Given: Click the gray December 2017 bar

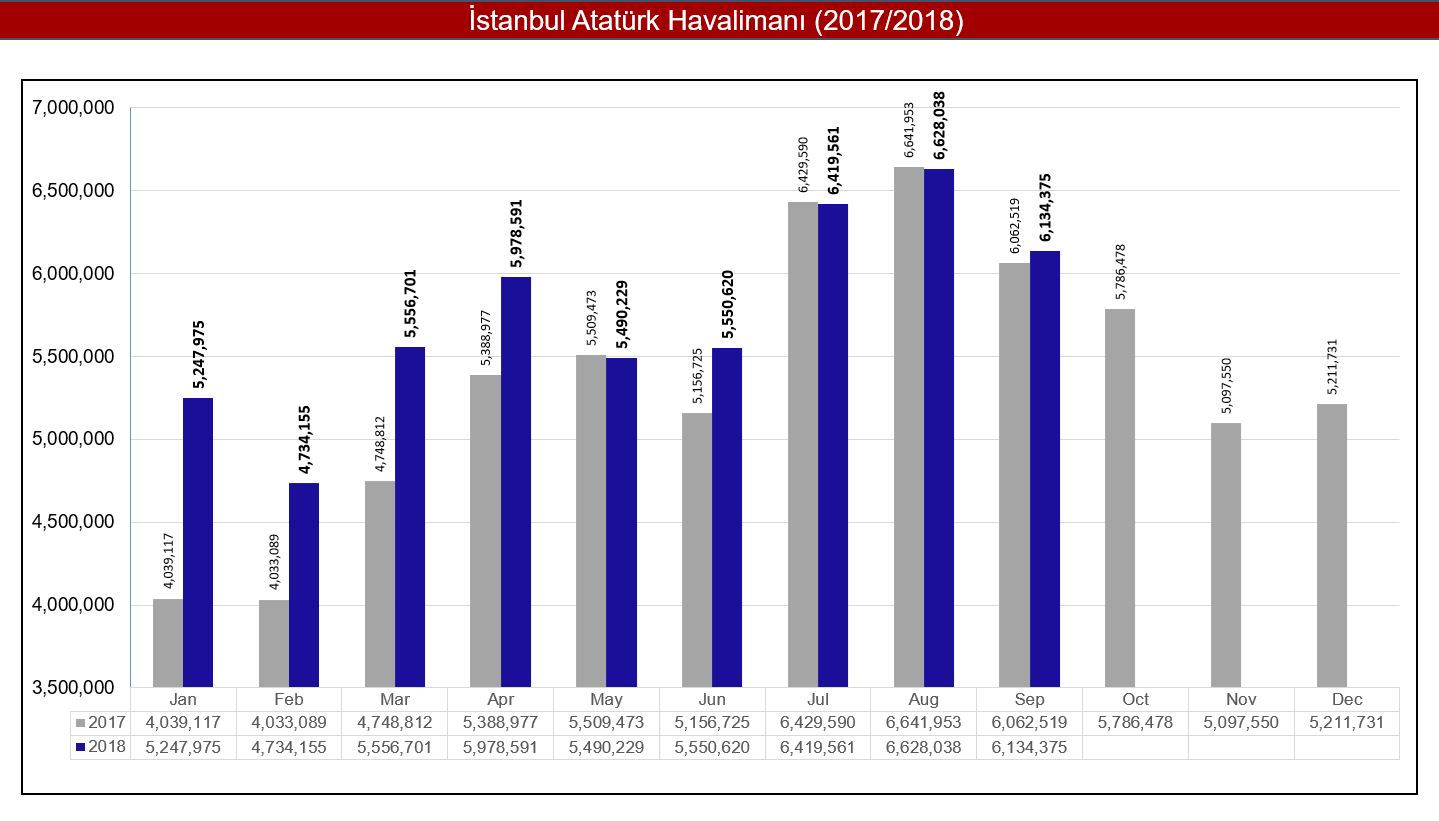Looking at the screenshot, I should coord(1332,546).
